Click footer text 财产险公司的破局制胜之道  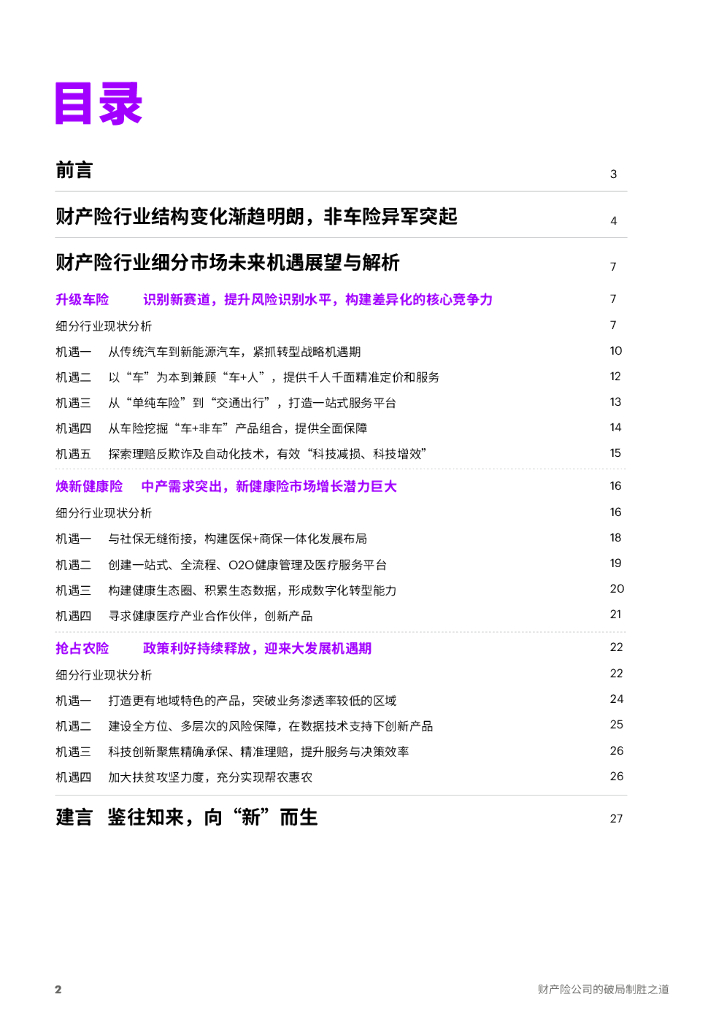pos(603,989)
